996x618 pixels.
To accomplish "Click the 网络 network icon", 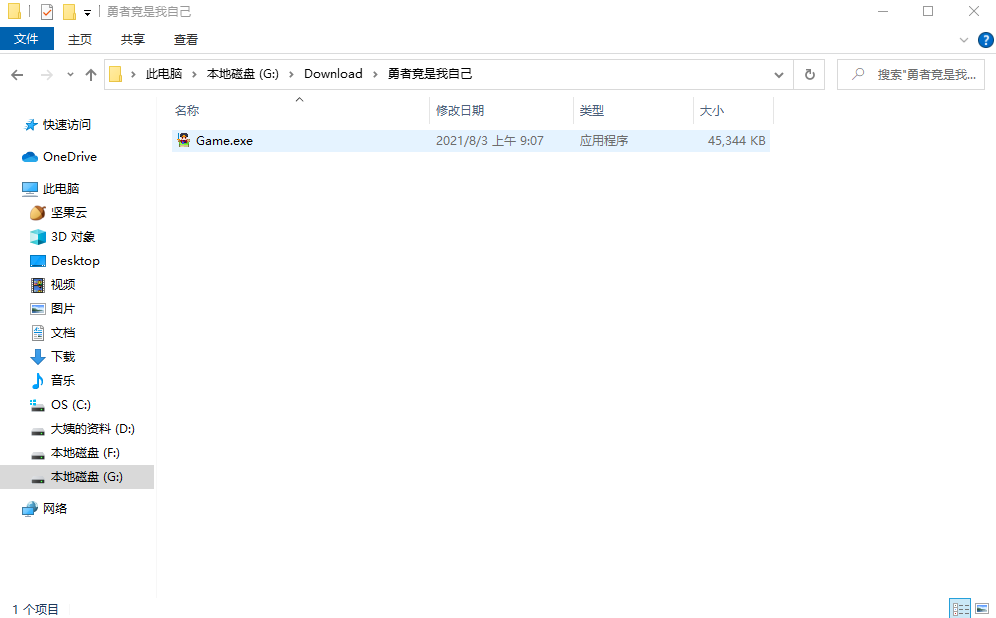I will coord(30,509).
